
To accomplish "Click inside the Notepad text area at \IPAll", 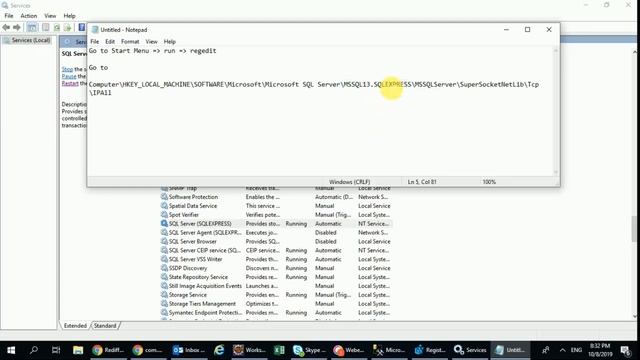I will click(x=100, y=93).
